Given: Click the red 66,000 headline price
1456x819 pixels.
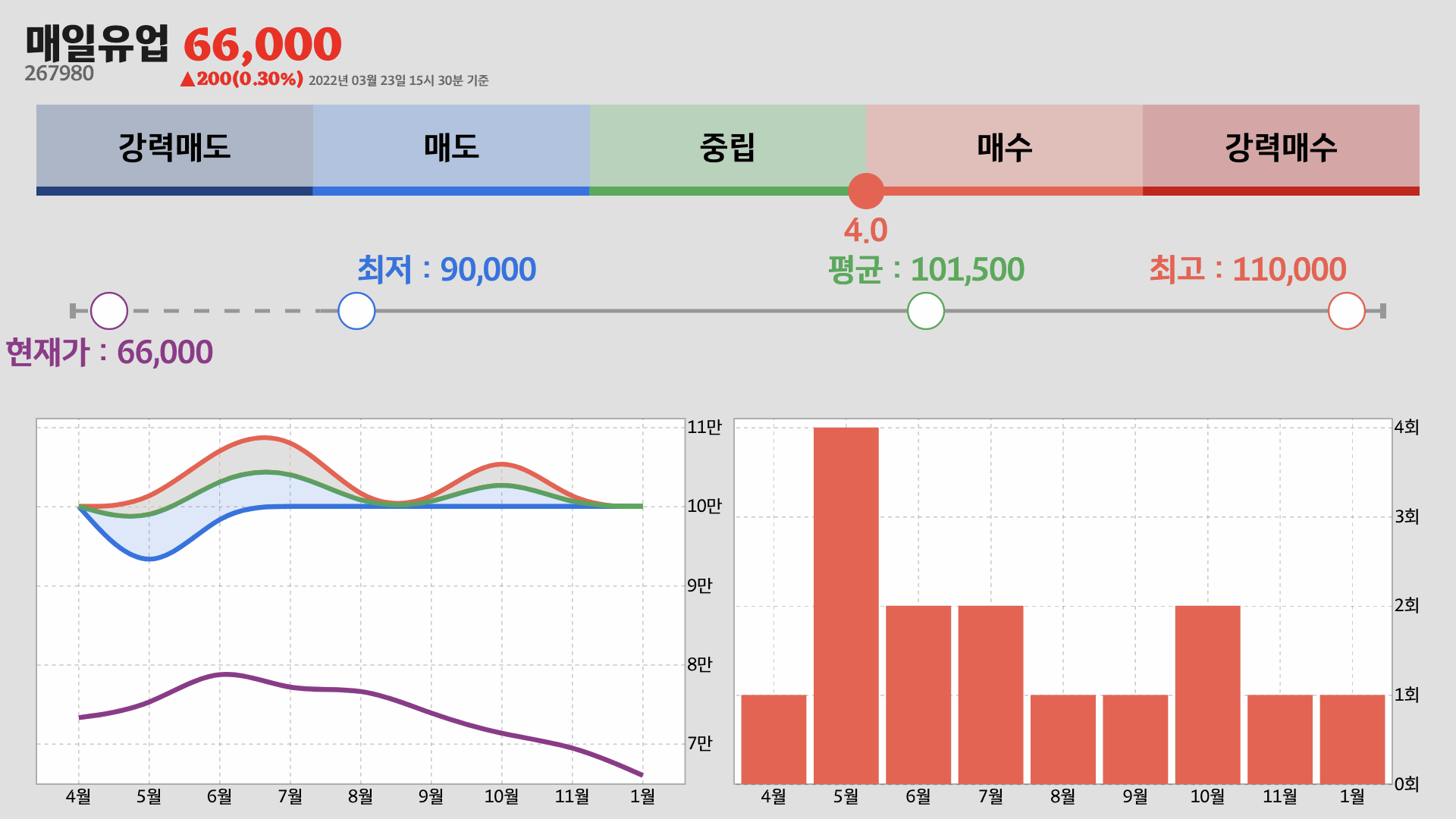Looking at the screenshot, I should click(262, 45).
